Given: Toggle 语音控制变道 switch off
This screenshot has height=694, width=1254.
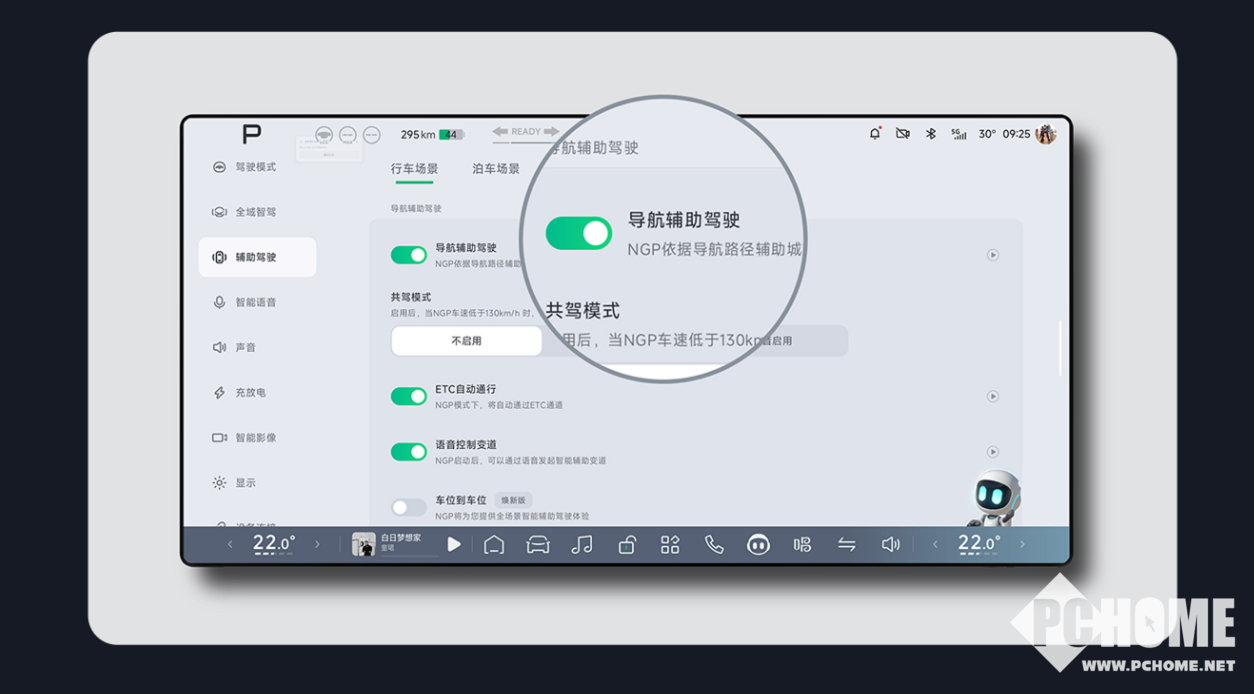Looking at the screenshot, I should tap(409, 452).
